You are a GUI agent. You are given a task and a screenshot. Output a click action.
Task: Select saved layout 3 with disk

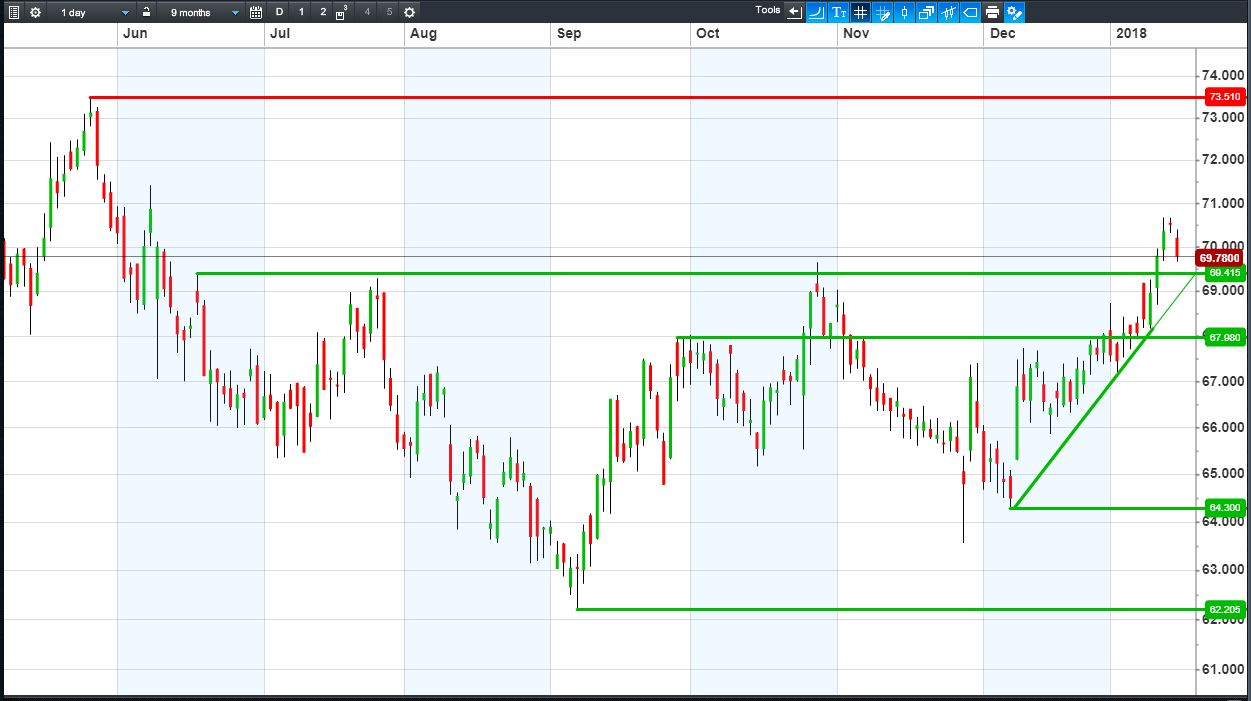(342, 12)
